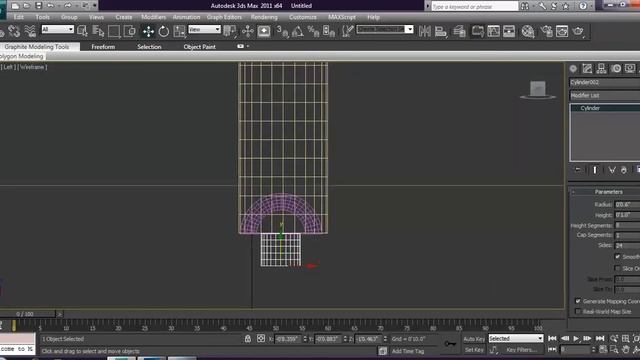Click the Save File icon in quick access
Screen dimensions: 640x360
point(39,6)
